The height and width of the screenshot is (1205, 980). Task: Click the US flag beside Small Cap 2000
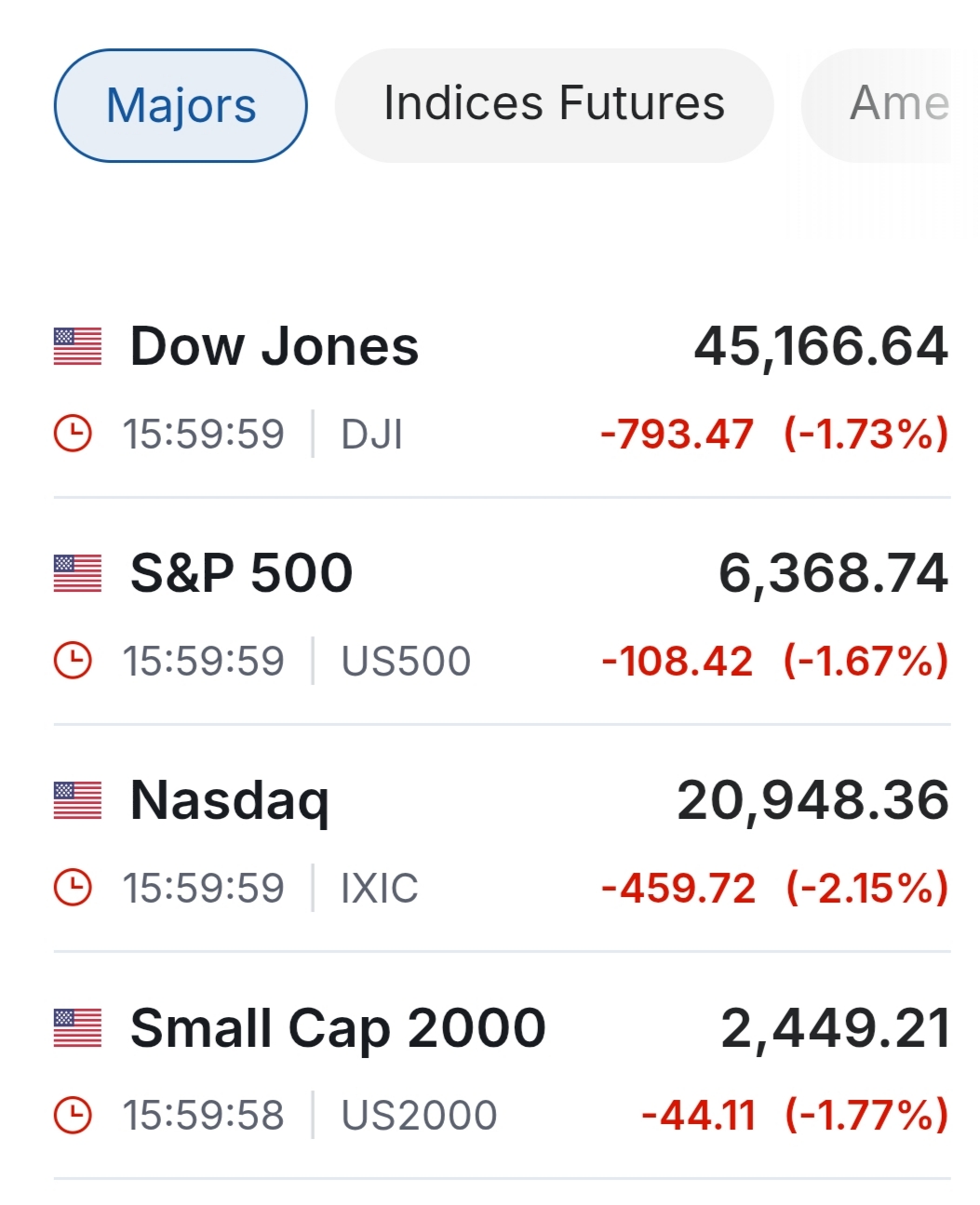(x=77, y=1027)
